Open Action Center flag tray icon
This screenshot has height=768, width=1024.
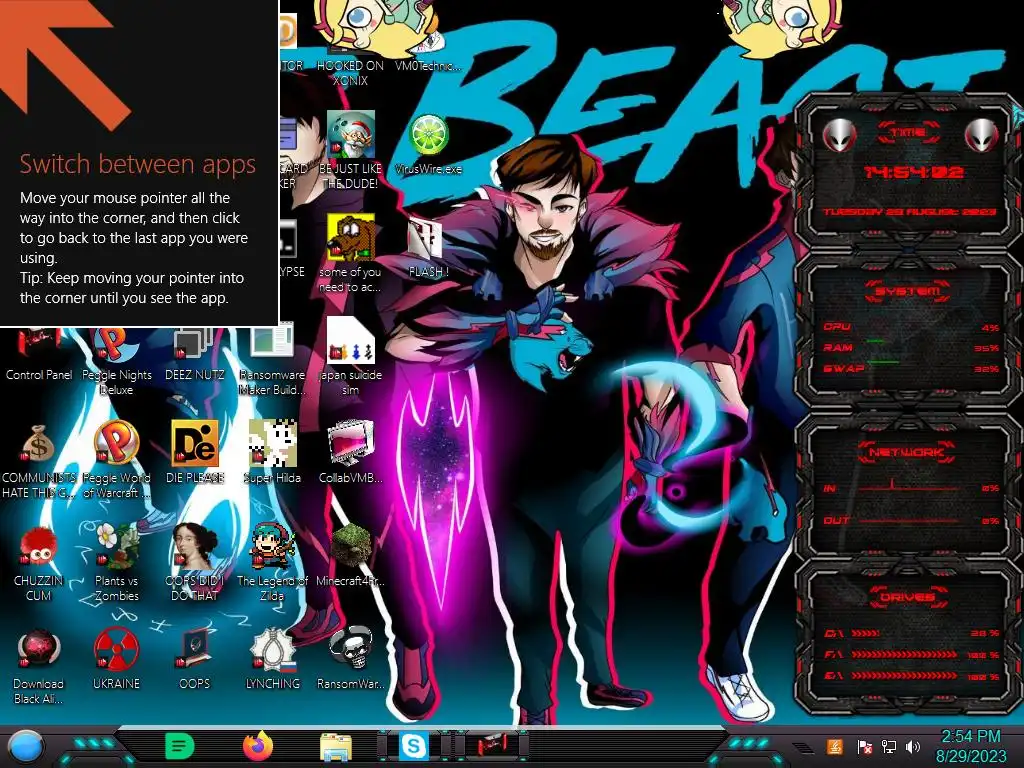point(864,746)
